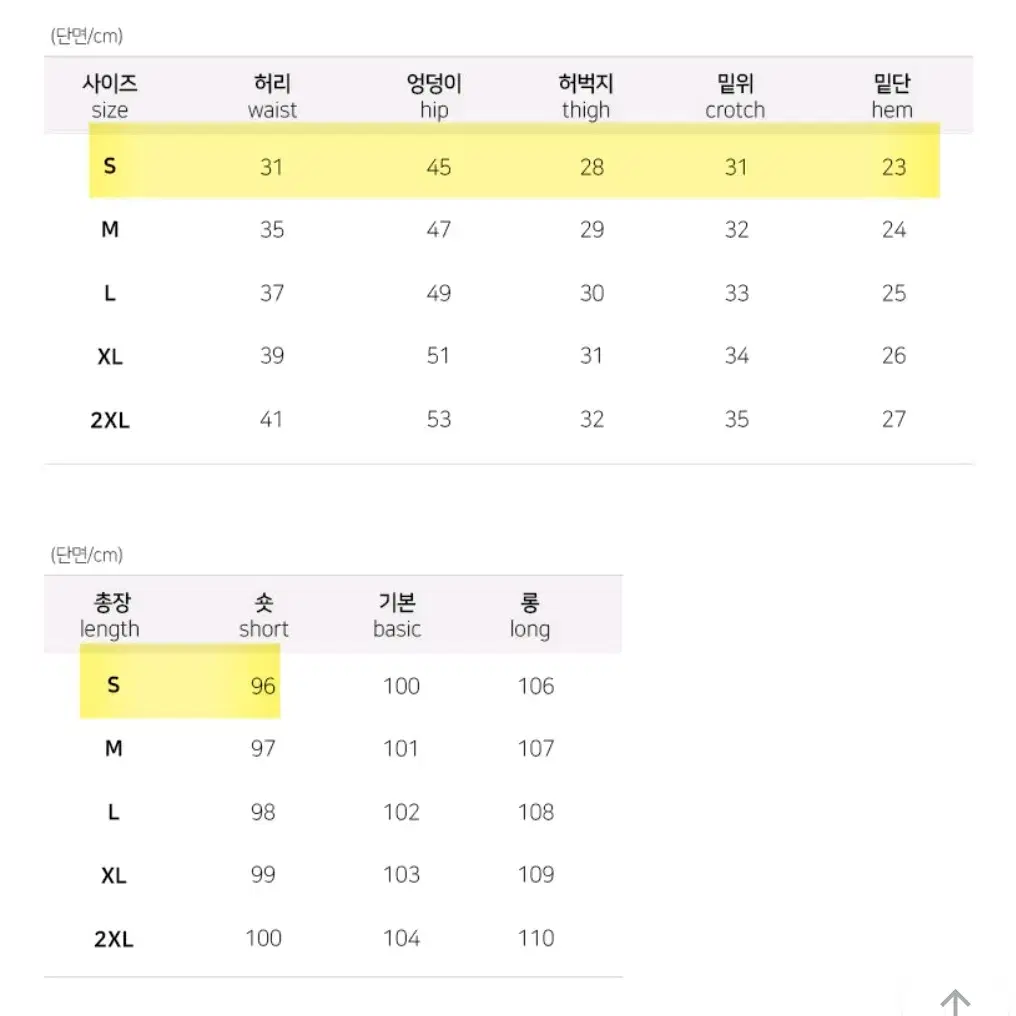Image resolution: width=1016 pixels, height=1016 pixels.
Task: Click the waist column header
Action: point(272,96)
